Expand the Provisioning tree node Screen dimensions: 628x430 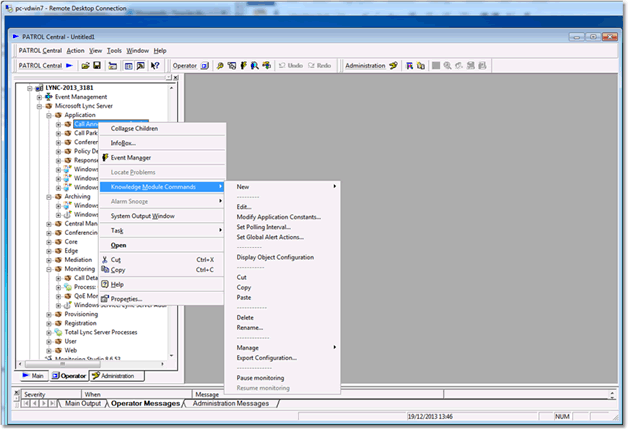48,314
